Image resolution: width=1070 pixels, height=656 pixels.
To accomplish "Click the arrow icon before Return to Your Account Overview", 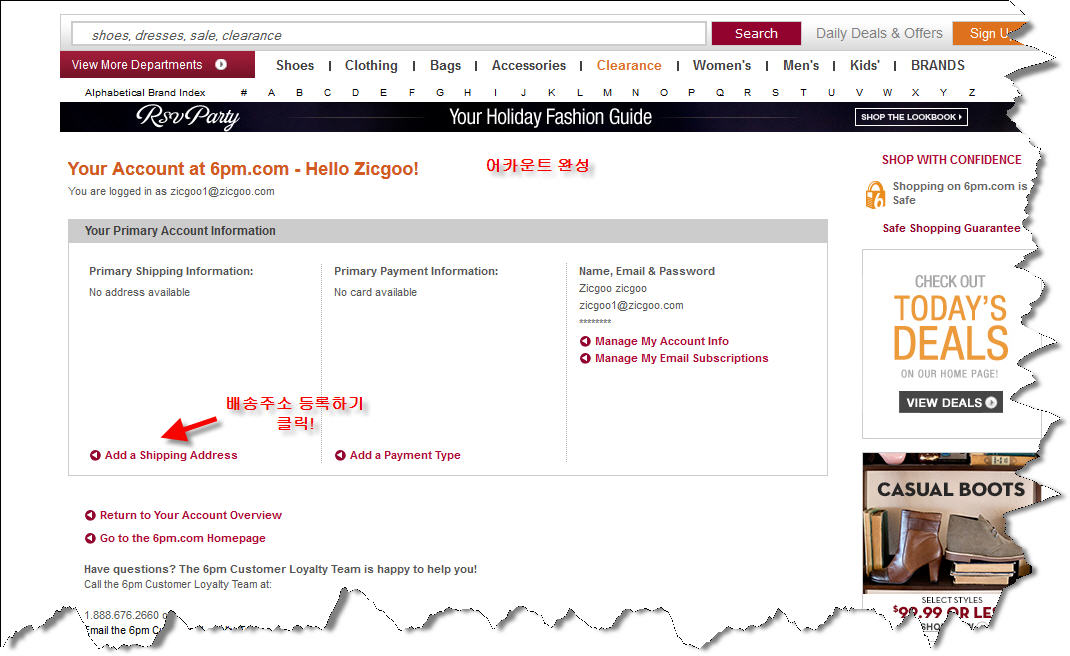I will point(90,515).
